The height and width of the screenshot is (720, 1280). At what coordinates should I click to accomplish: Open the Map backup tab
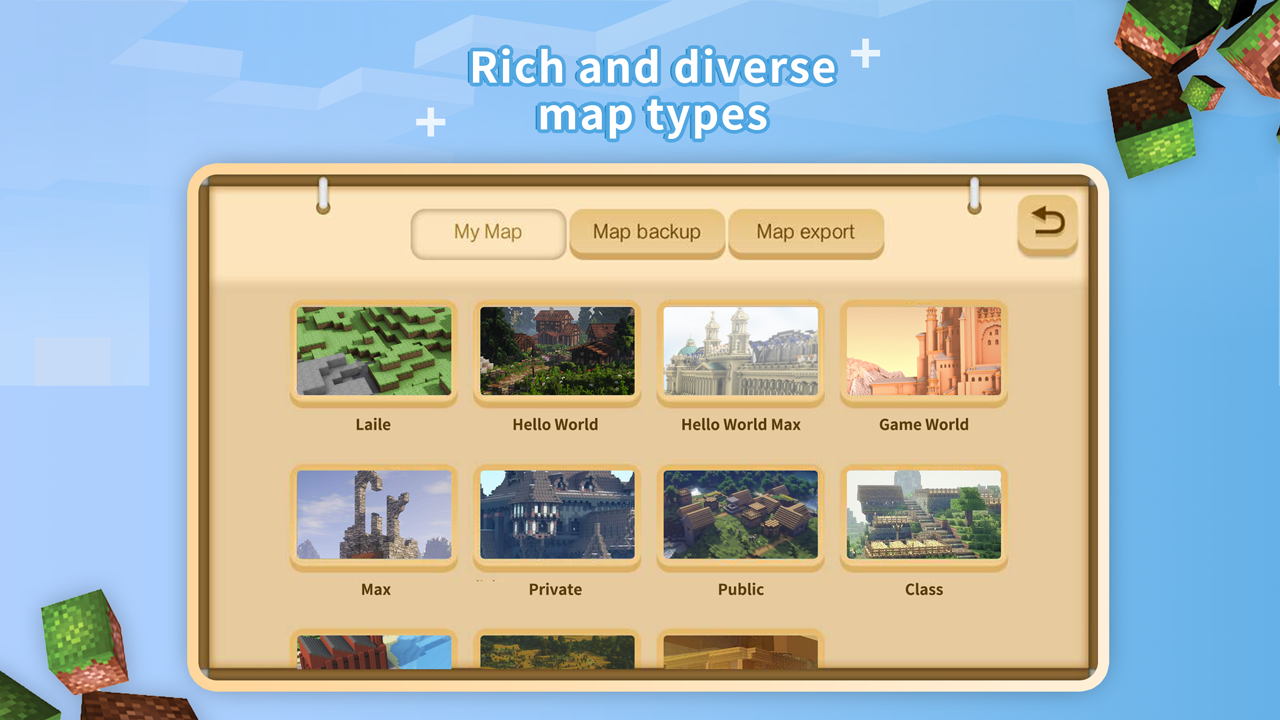coord(647,232)
